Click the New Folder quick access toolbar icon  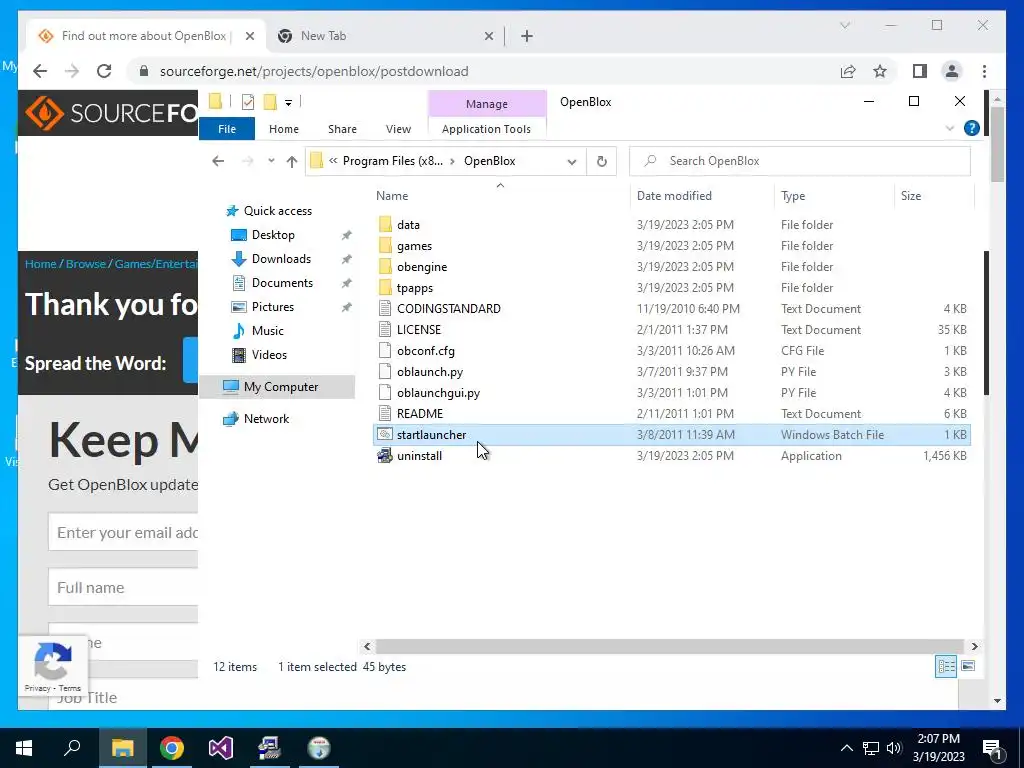point(270,102)
